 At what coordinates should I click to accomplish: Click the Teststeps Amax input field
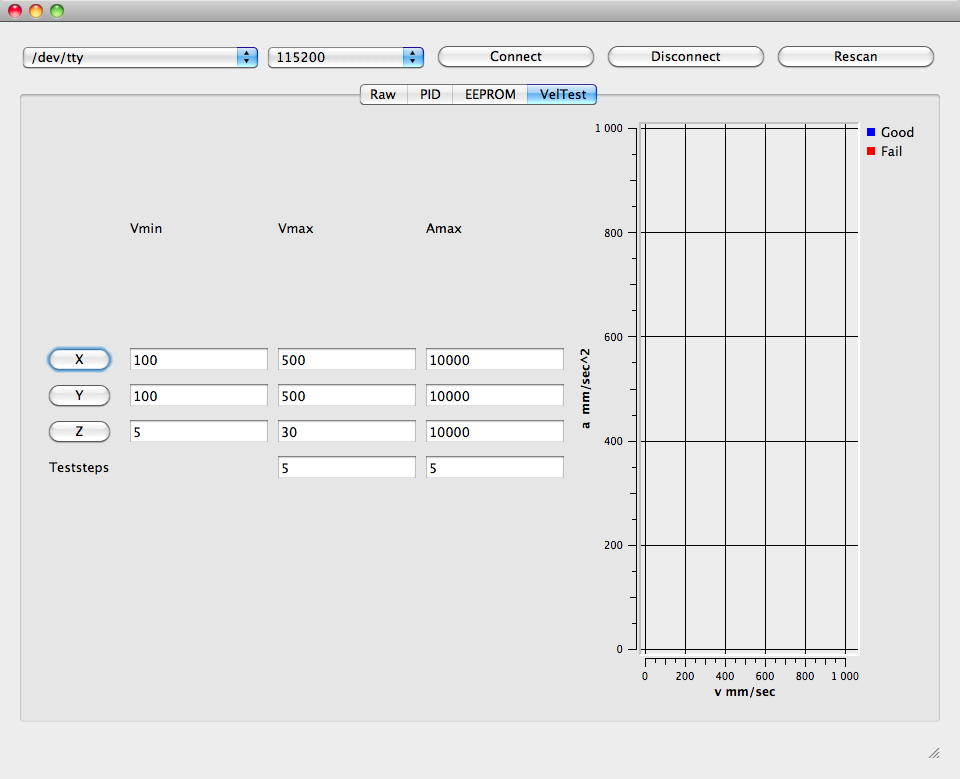coord(494,468)
